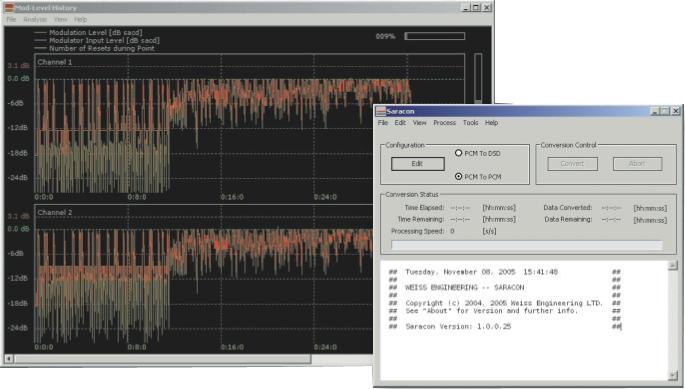Open View menu in Mod-Level History window
The height and width of the screenshot is (389, 685).
pyautogui.click(x=61, y=20)
